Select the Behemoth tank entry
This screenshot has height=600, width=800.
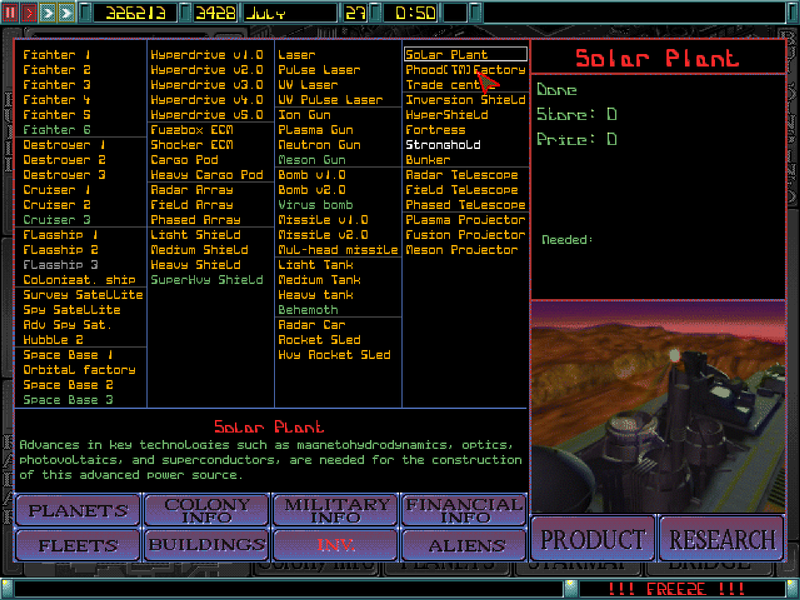(x=310, y=309)
